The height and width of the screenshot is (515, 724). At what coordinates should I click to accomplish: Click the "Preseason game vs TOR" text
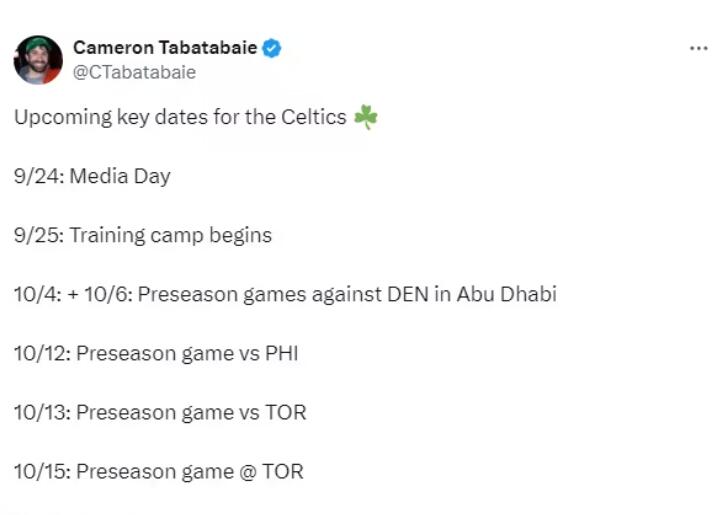(x=191, y=413)
